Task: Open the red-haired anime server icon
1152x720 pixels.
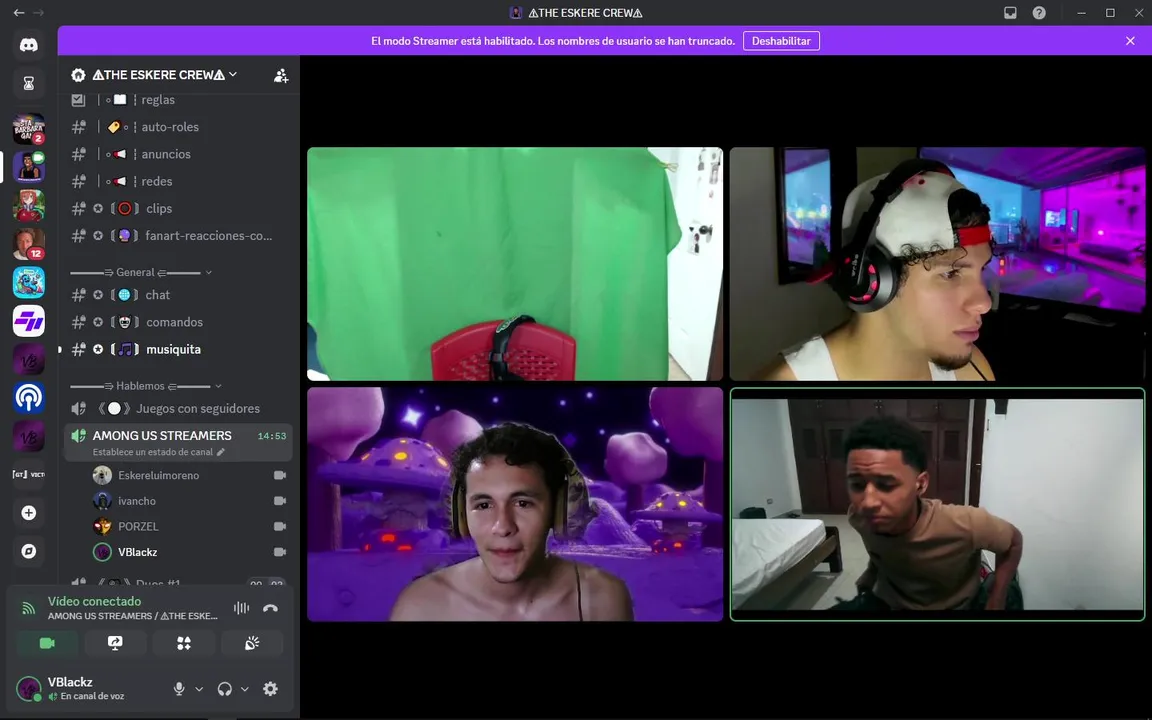Action: (29, 206)
